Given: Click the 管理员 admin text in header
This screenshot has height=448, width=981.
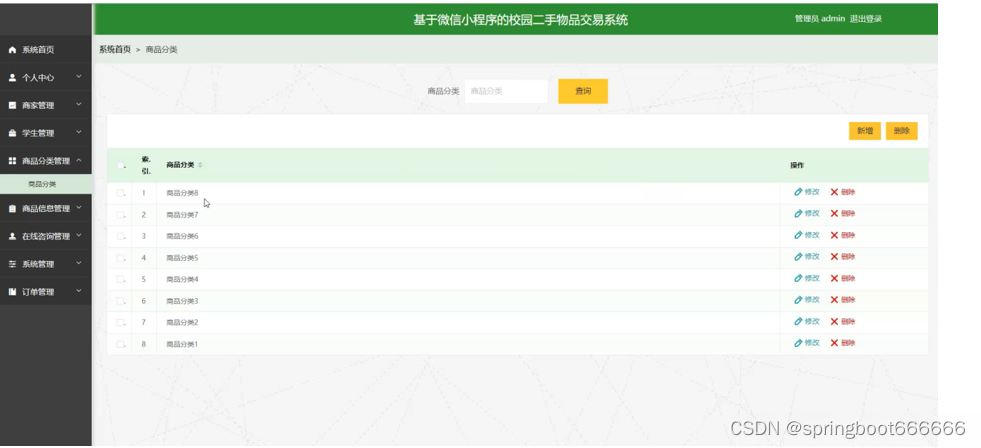Looking at the screenshot, I should point(820,19).
